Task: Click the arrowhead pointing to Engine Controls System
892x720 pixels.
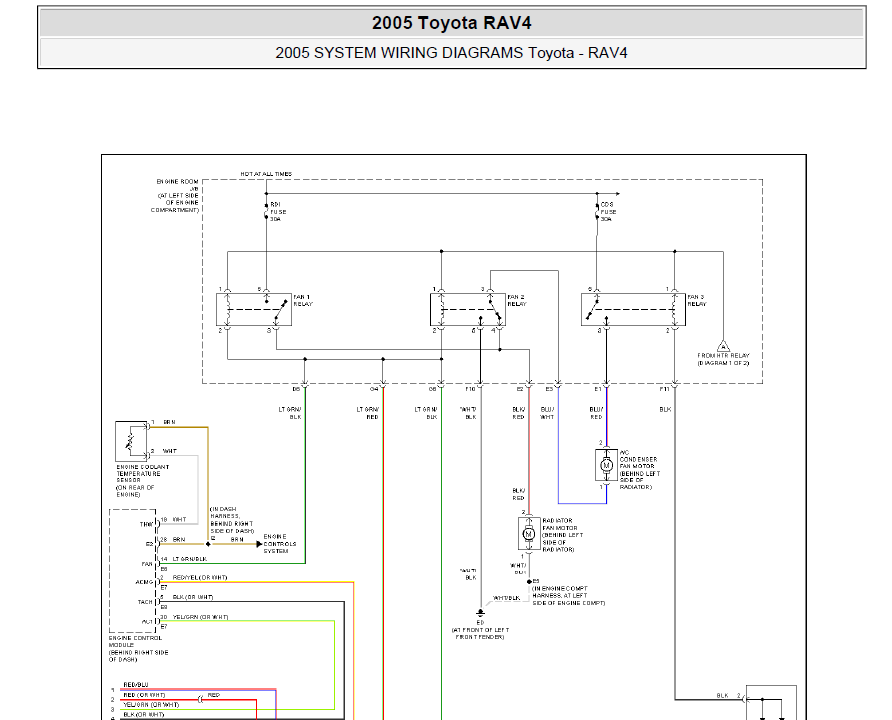Action: point(259,544)
